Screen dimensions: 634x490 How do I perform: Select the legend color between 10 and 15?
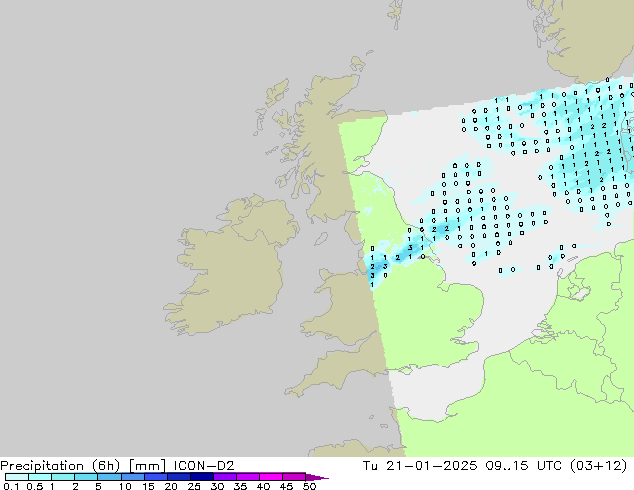(133, 477)
